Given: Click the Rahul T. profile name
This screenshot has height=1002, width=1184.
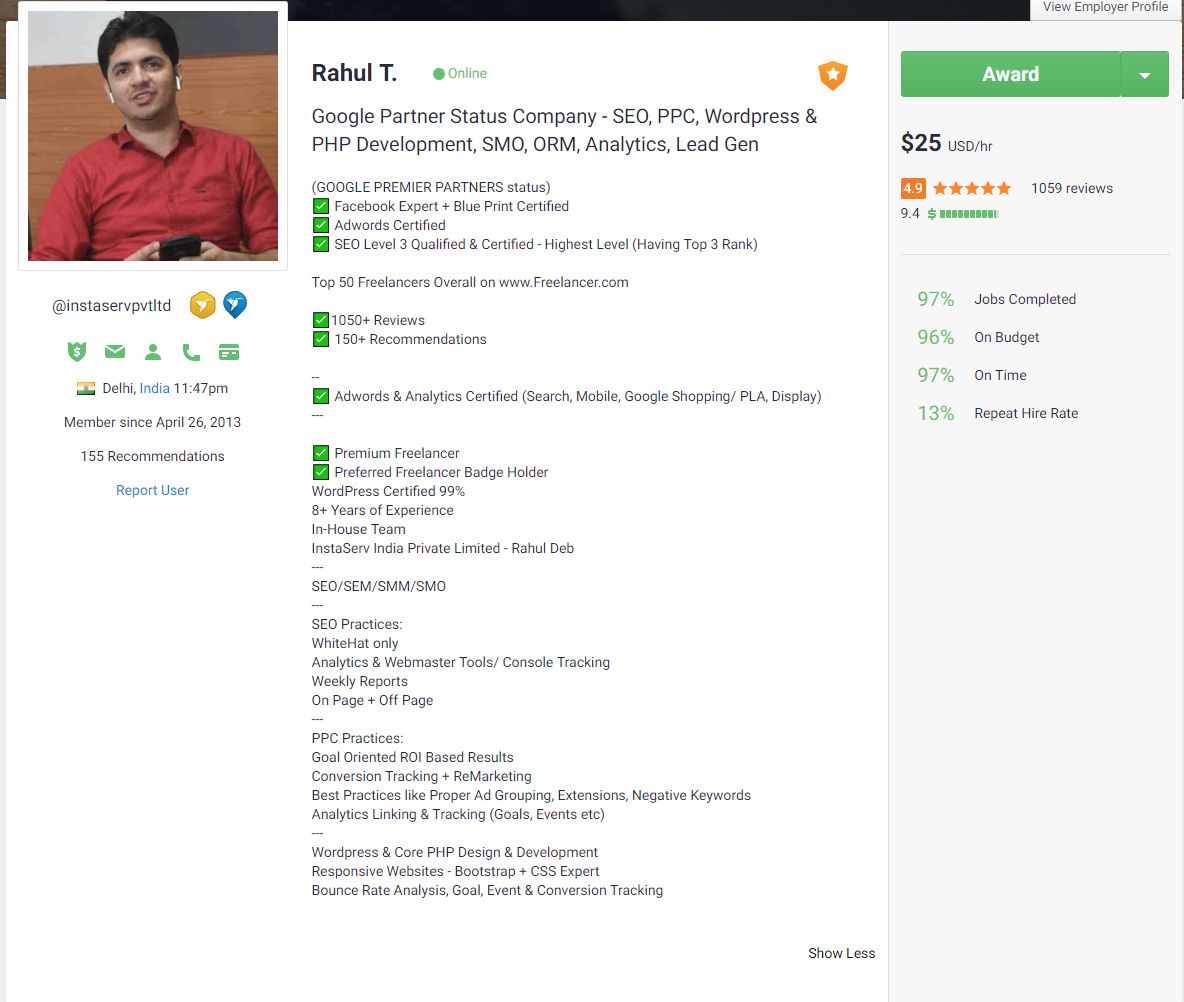Looking at the screenshot, I should point(354,73).
